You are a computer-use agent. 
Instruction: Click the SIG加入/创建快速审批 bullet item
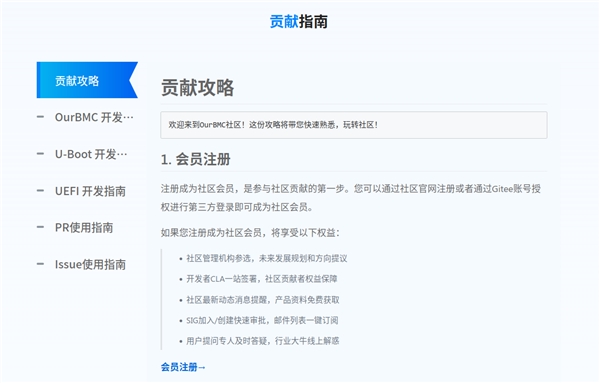pos(262,320)
